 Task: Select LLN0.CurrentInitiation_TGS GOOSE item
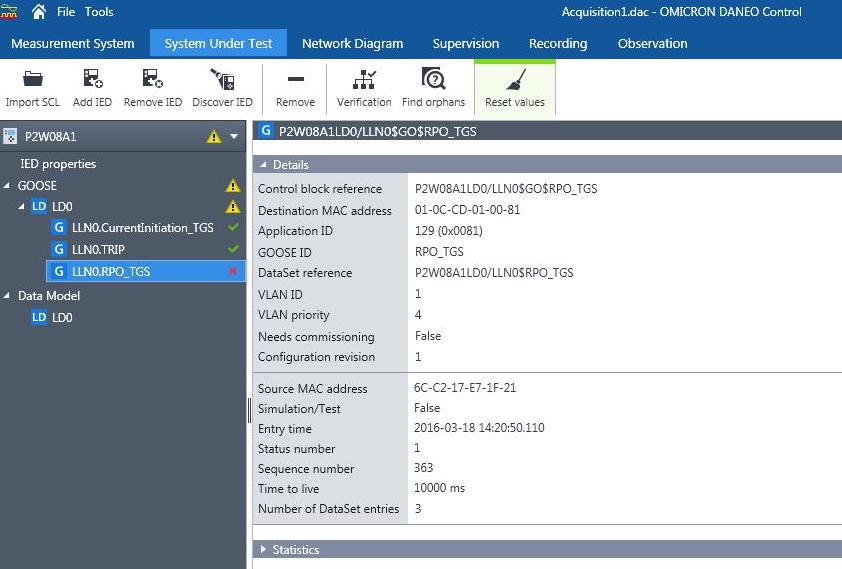[x=142, y=228]
